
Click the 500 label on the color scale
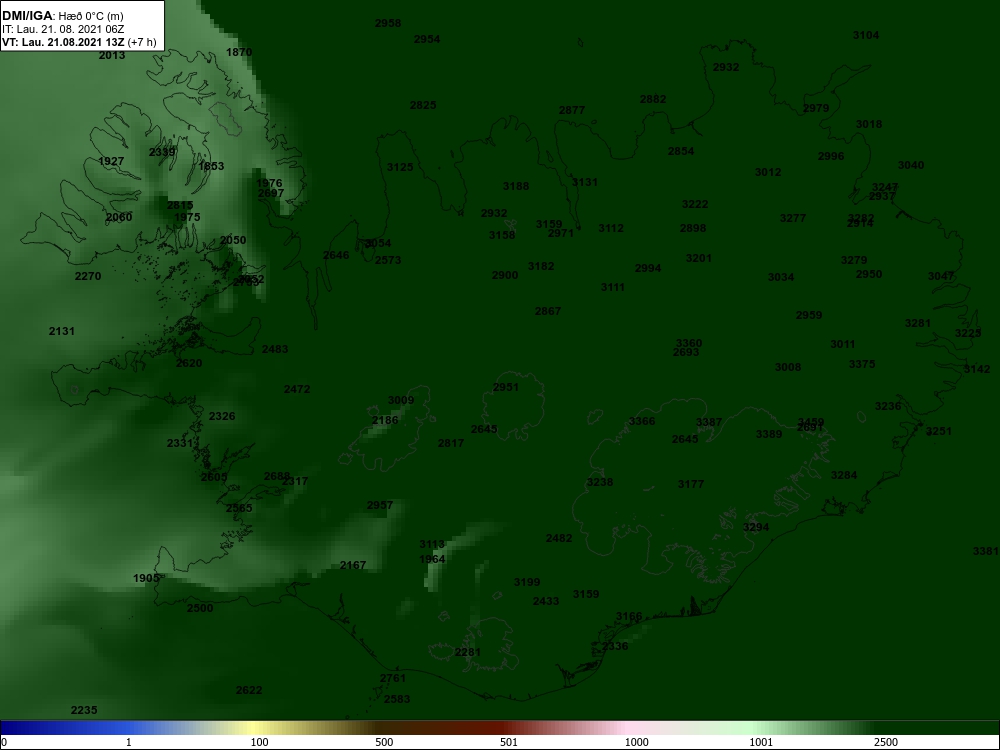coord(384,742)
